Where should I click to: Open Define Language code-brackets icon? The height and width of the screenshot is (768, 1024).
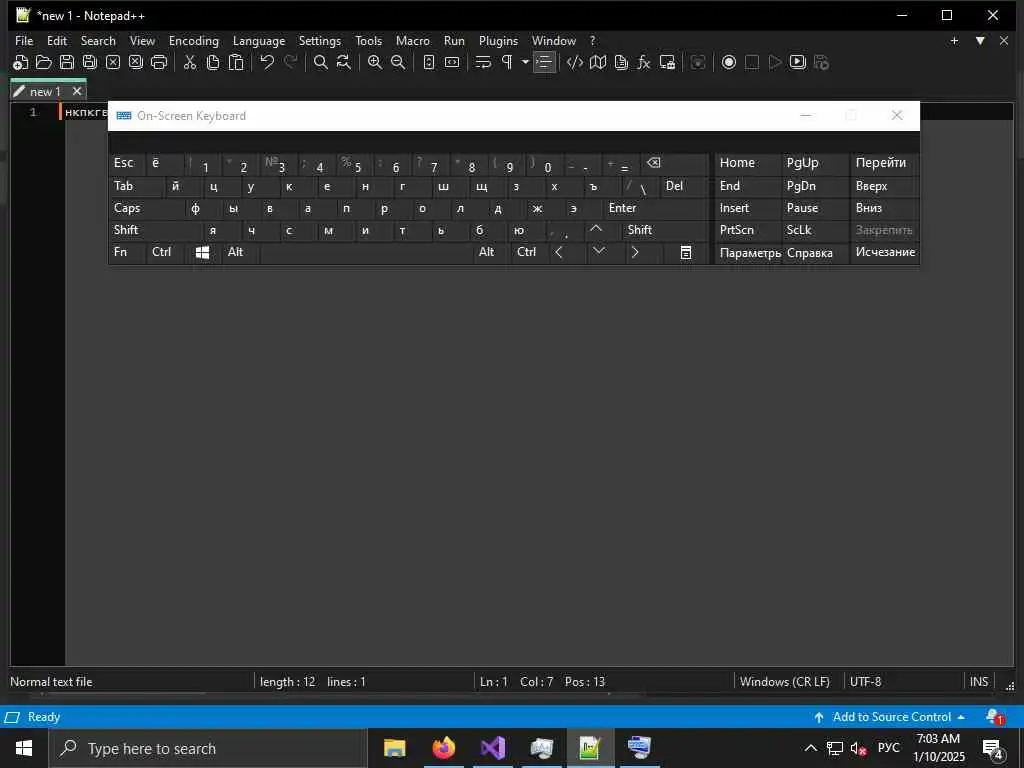tap(575, 63)
